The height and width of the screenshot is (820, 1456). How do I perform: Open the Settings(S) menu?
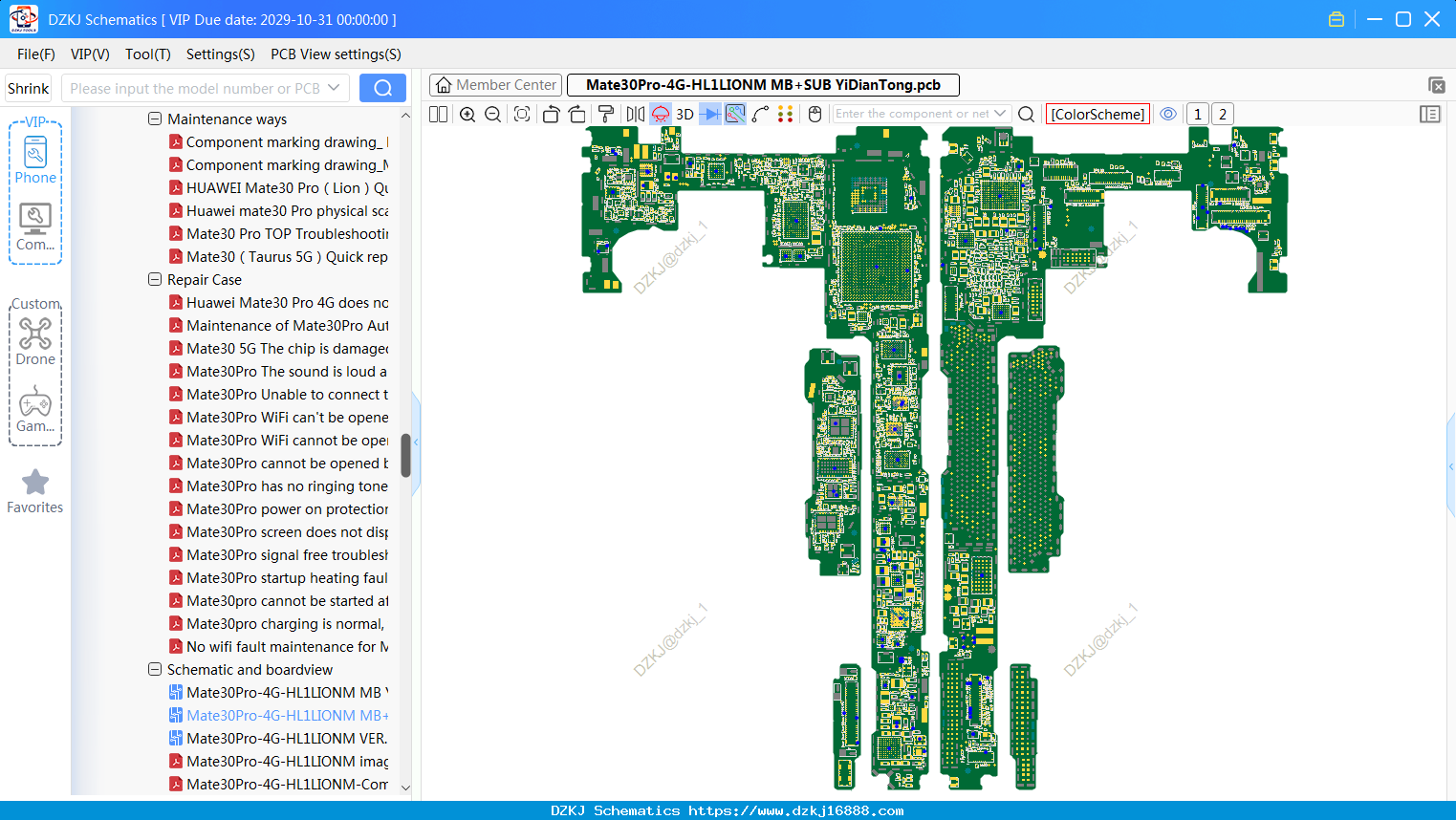pos(221,54)
